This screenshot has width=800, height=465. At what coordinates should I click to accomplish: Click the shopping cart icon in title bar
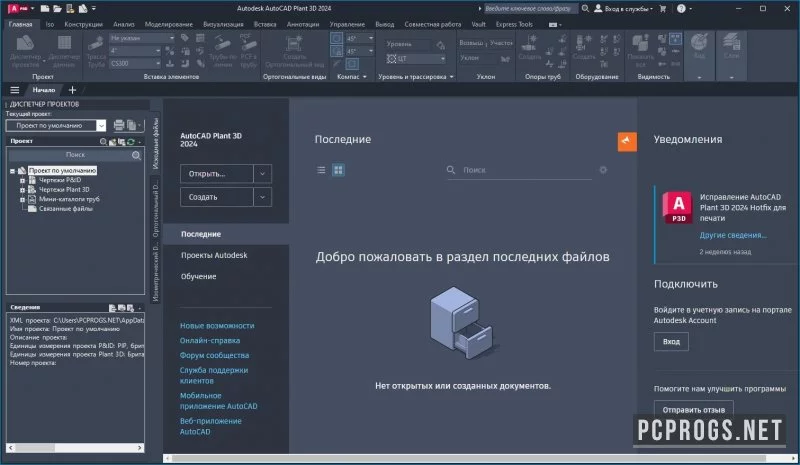[x=663, y=8]
